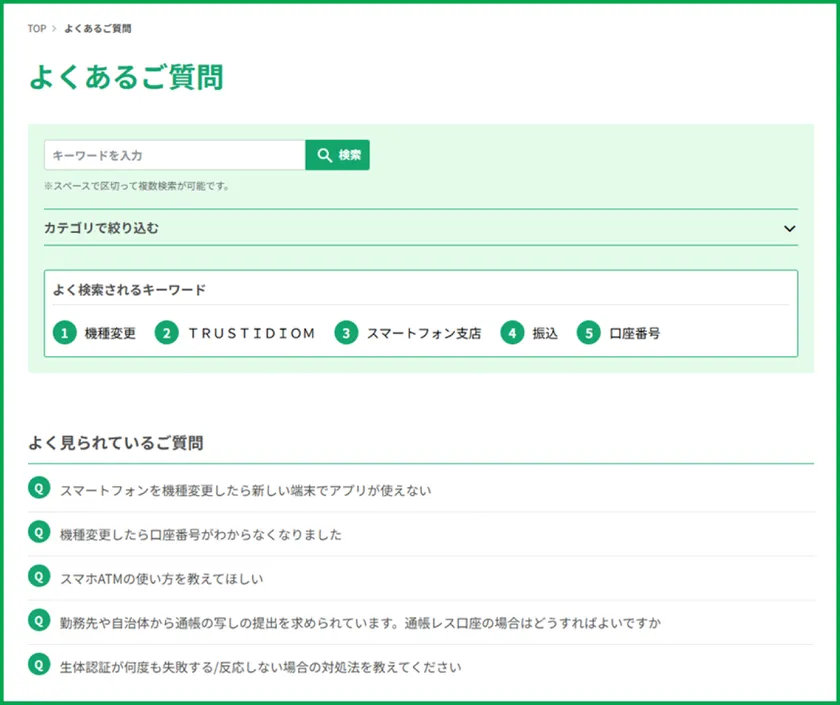Click the Q icon for 生体認証が何度も失敗 question

39,664
